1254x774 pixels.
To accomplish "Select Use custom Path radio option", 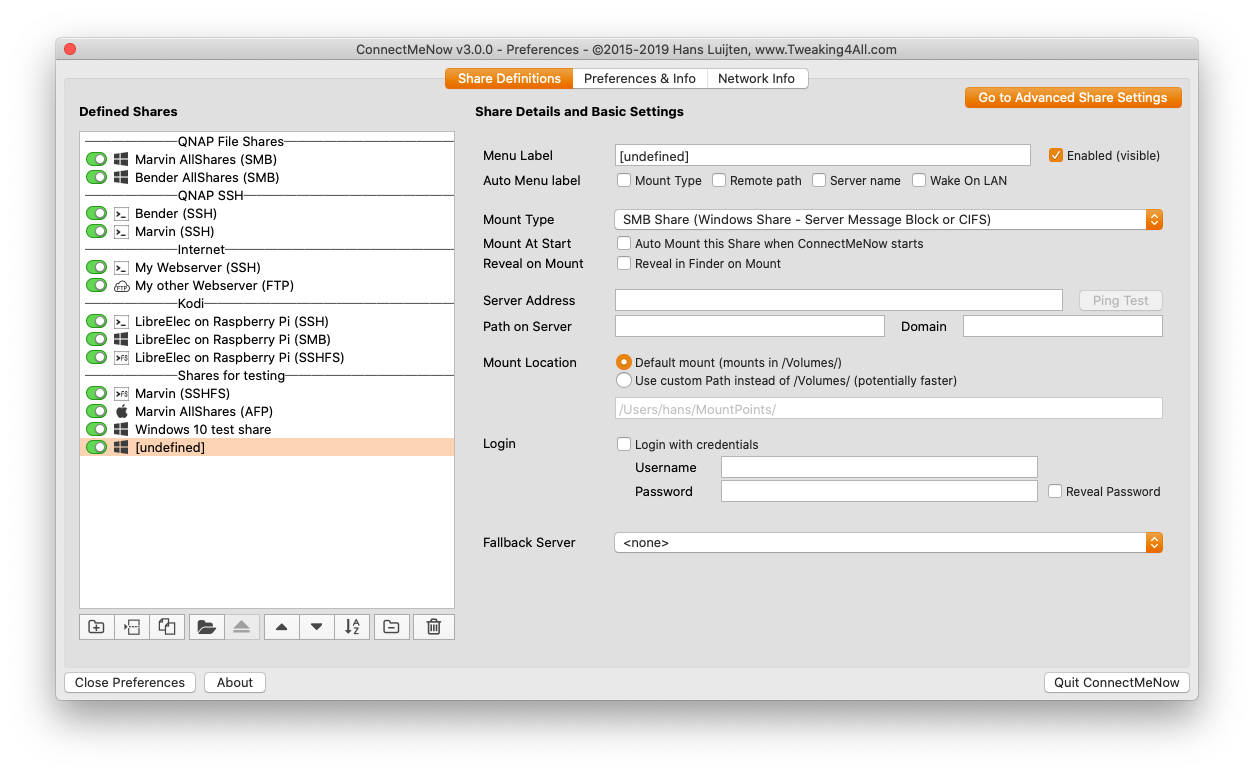I will [624, 380].
